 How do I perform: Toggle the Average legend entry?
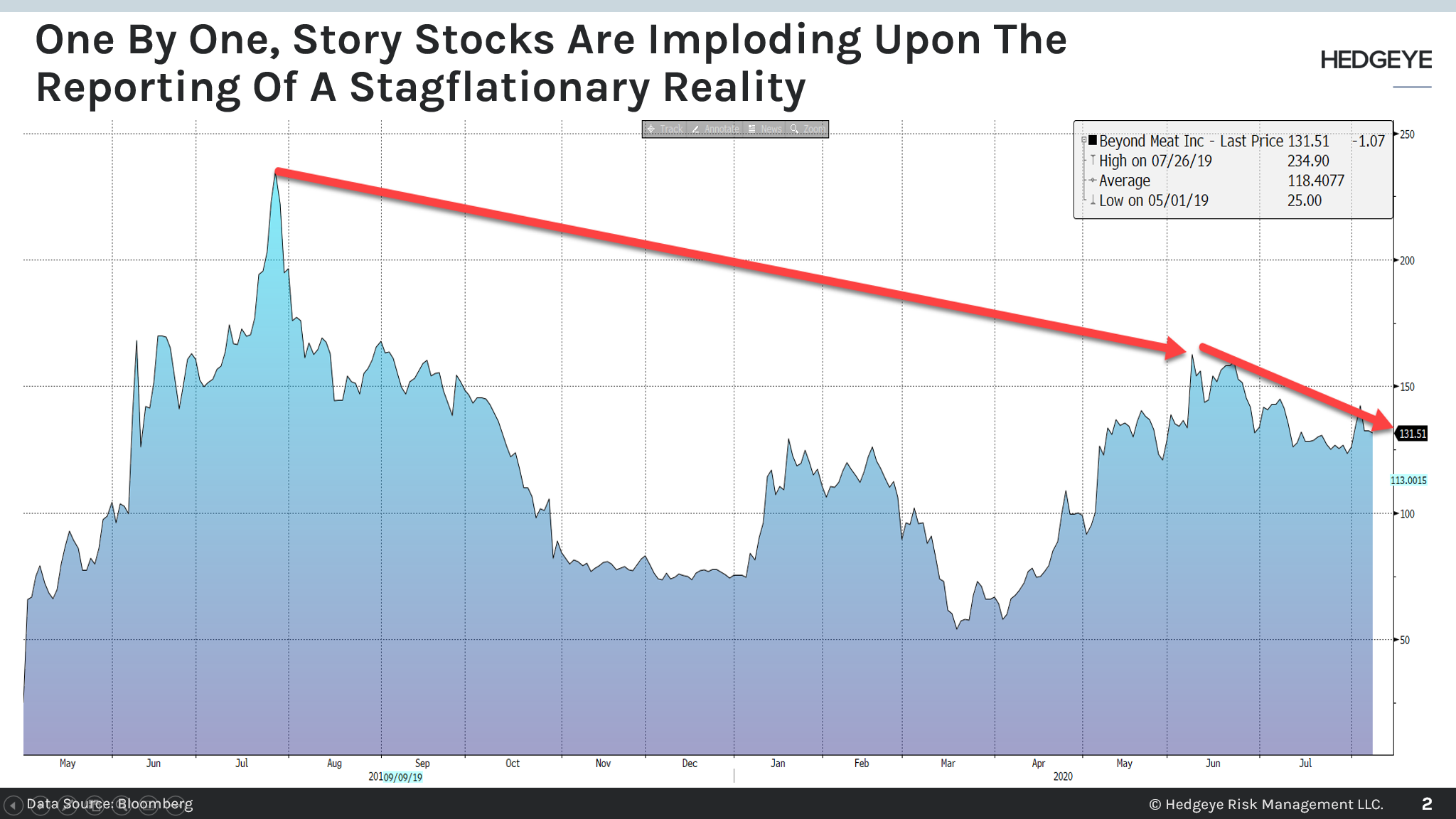(x=1092, y=180)
